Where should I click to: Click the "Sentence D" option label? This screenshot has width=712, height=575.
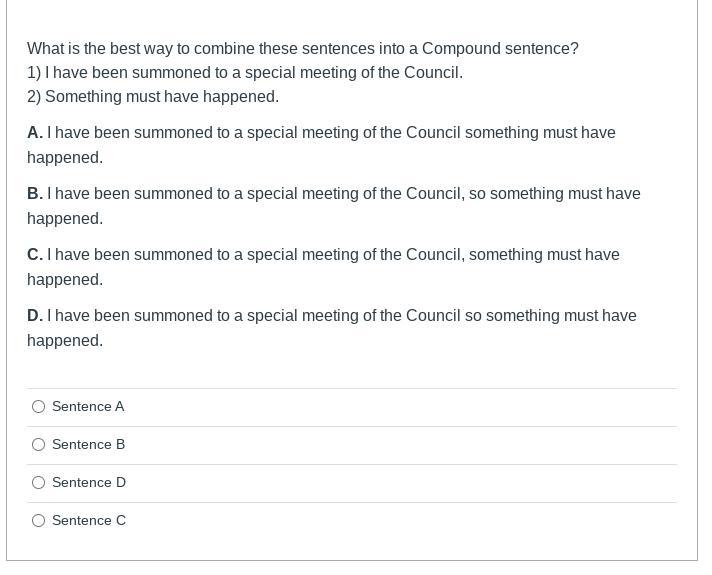click(x=89, y=482)
